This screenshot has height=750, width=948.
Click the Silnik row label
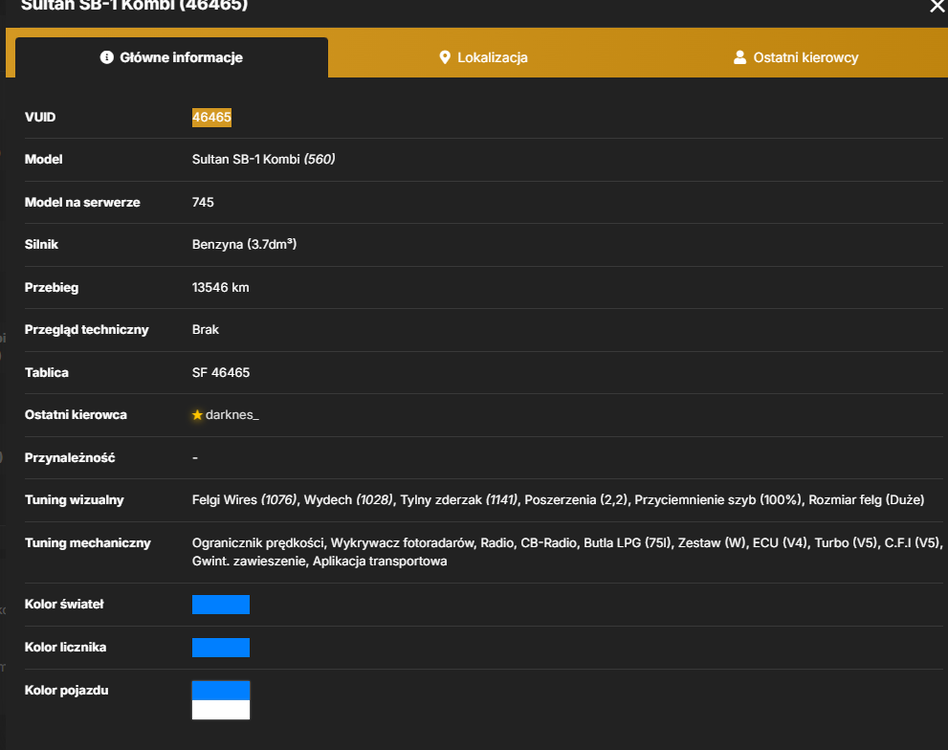41,245
